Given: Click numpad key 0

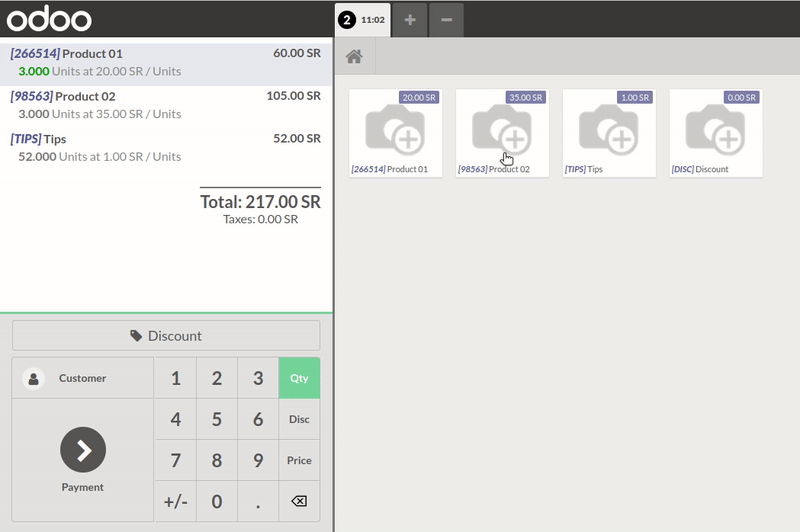Looking at the screenshot, I should click(x=217, y=501).
